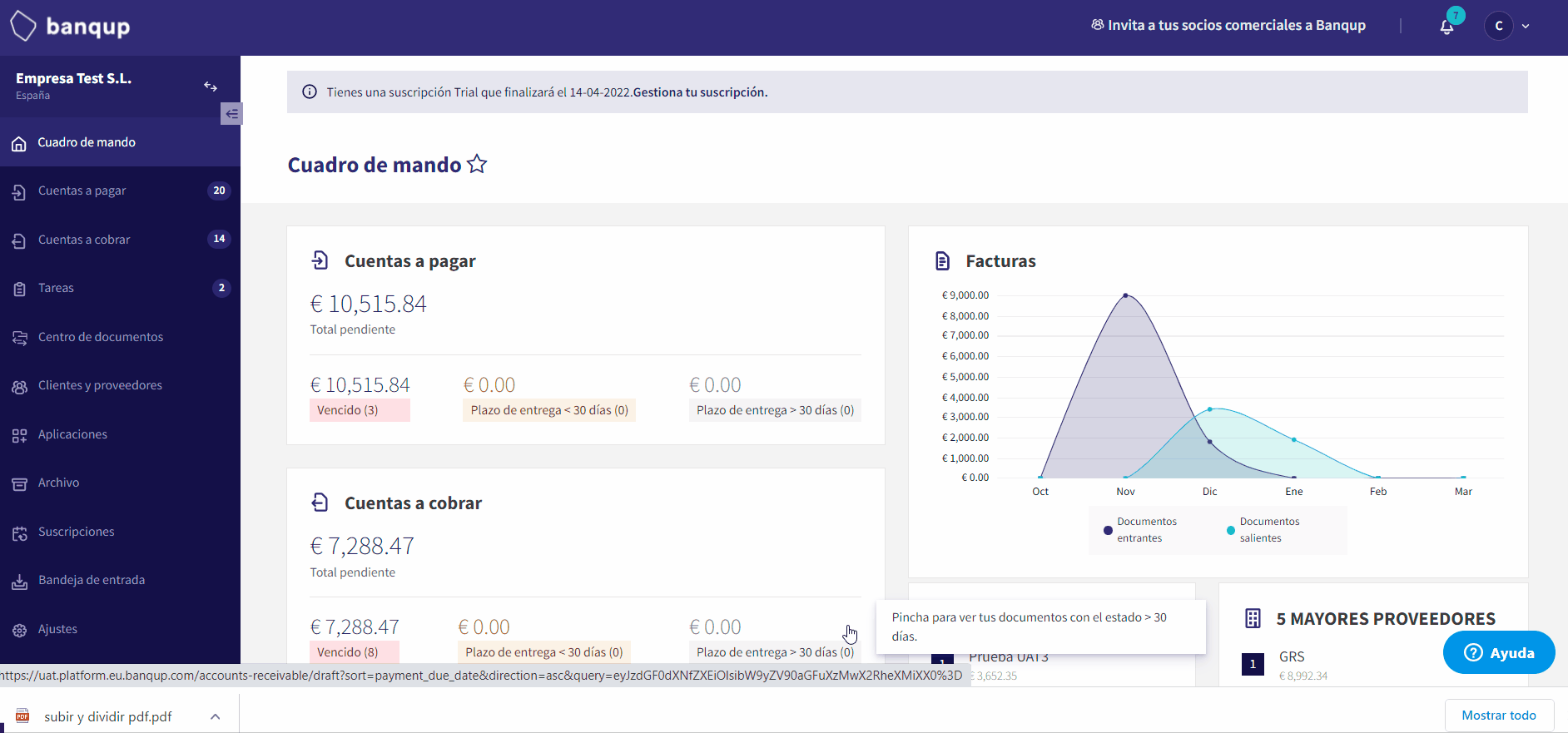Screen dimensions: 1568x733
Task: Click the Aplicaciones grid icon
Action: [20, 435]
